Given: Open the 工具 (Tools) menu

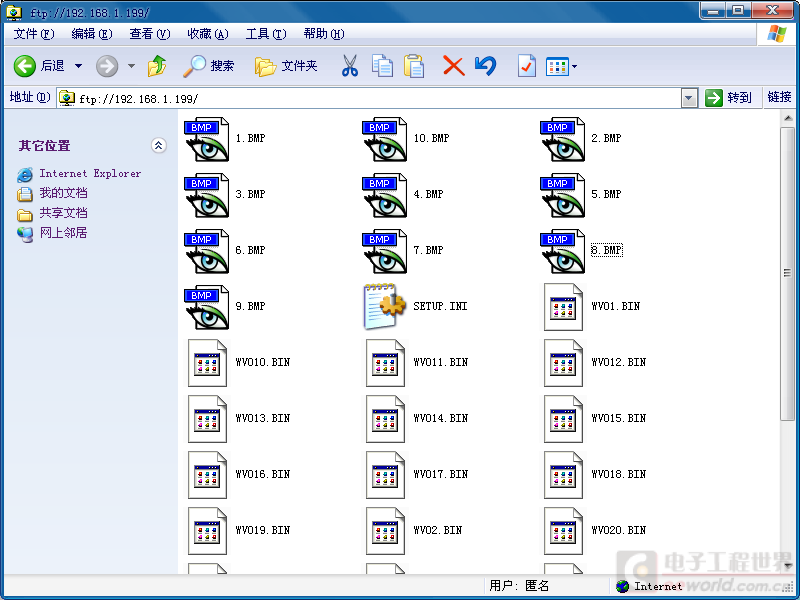Looking at the screenshot, I should [x=265, y=34].
